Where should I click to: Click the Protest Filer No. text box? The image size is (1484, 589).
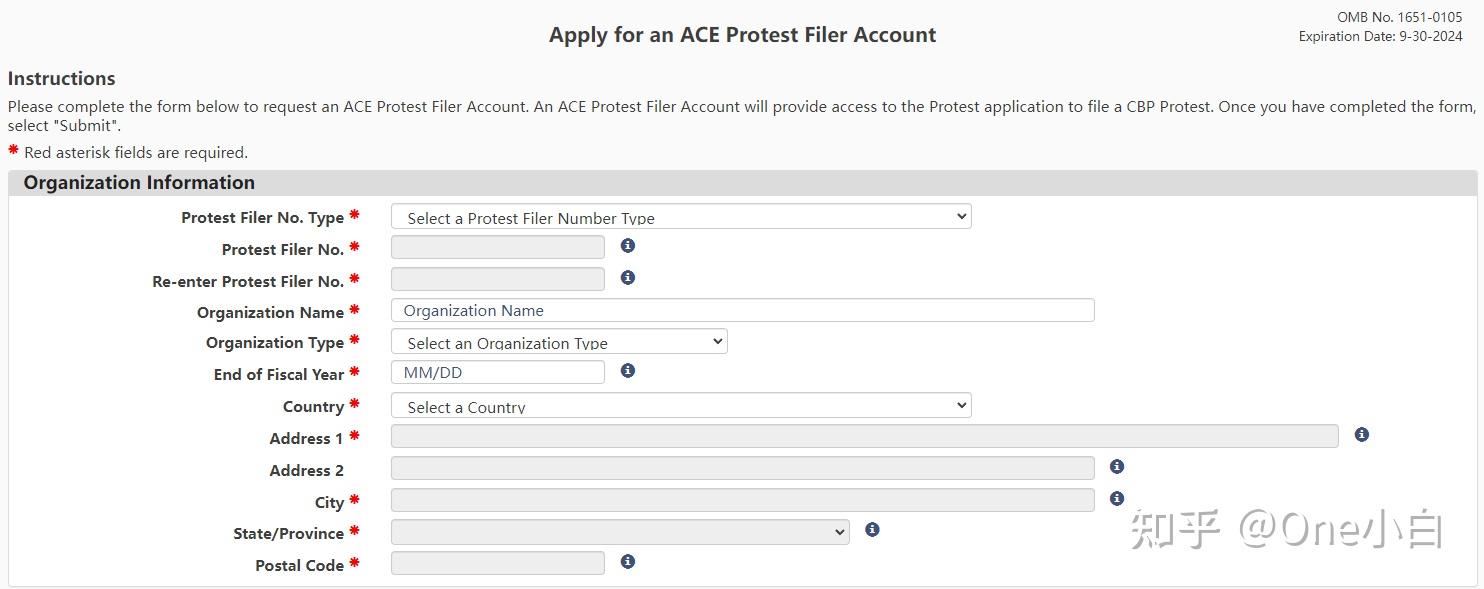(x=497, y=246)
